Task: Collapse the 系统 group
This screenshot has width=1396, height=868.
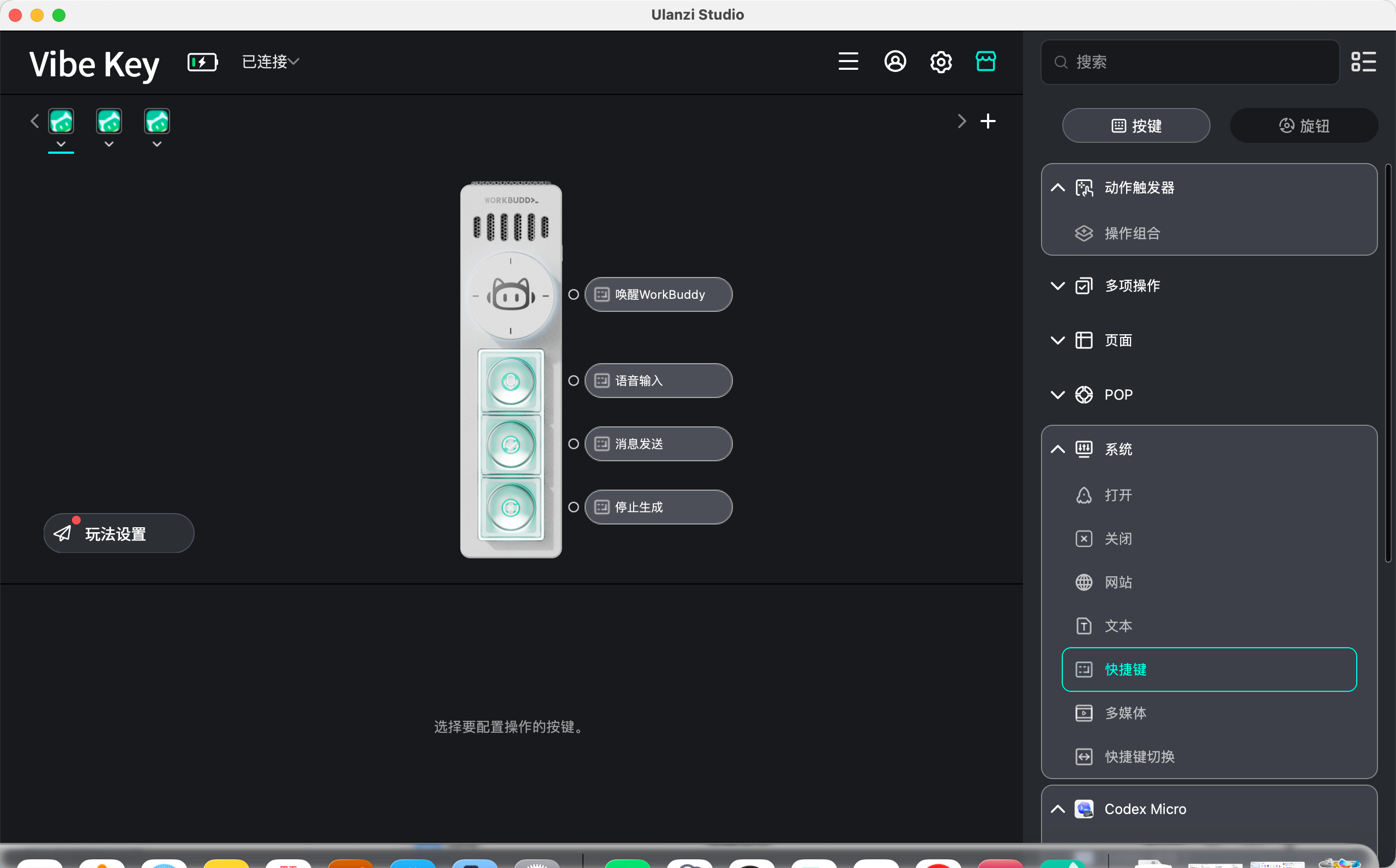Action: pos(1057,449)
